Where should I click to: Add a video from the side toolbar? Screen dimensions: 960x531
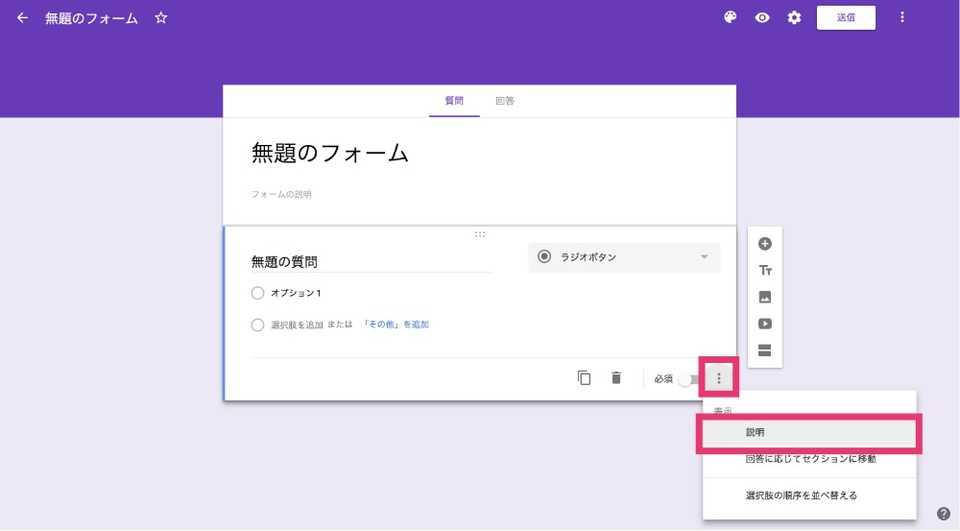(765, 323)
